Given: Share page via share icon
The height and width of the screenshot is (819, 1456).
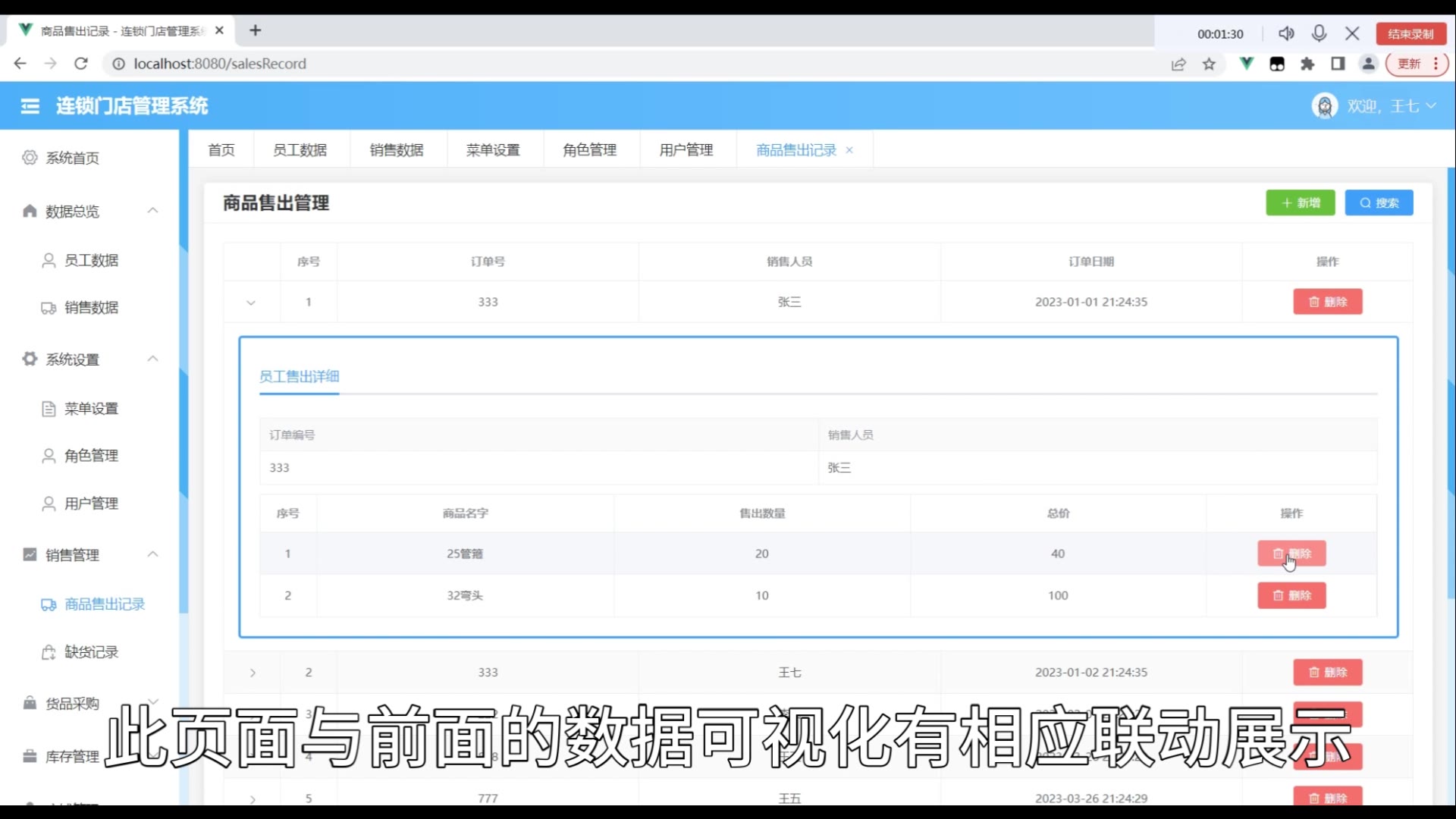Looking at the screenshot, I should (x=1178, y=64).
